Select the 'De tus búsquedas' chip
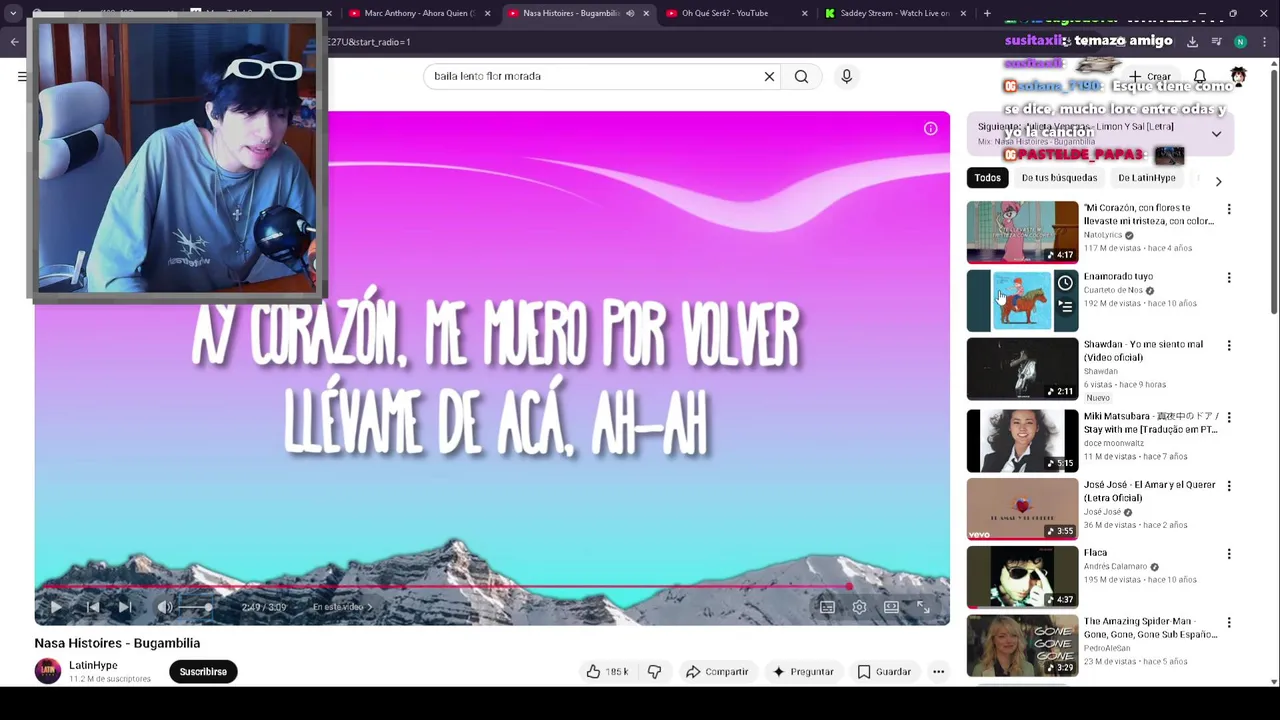1280x720 pixels. click(1059, 178)
